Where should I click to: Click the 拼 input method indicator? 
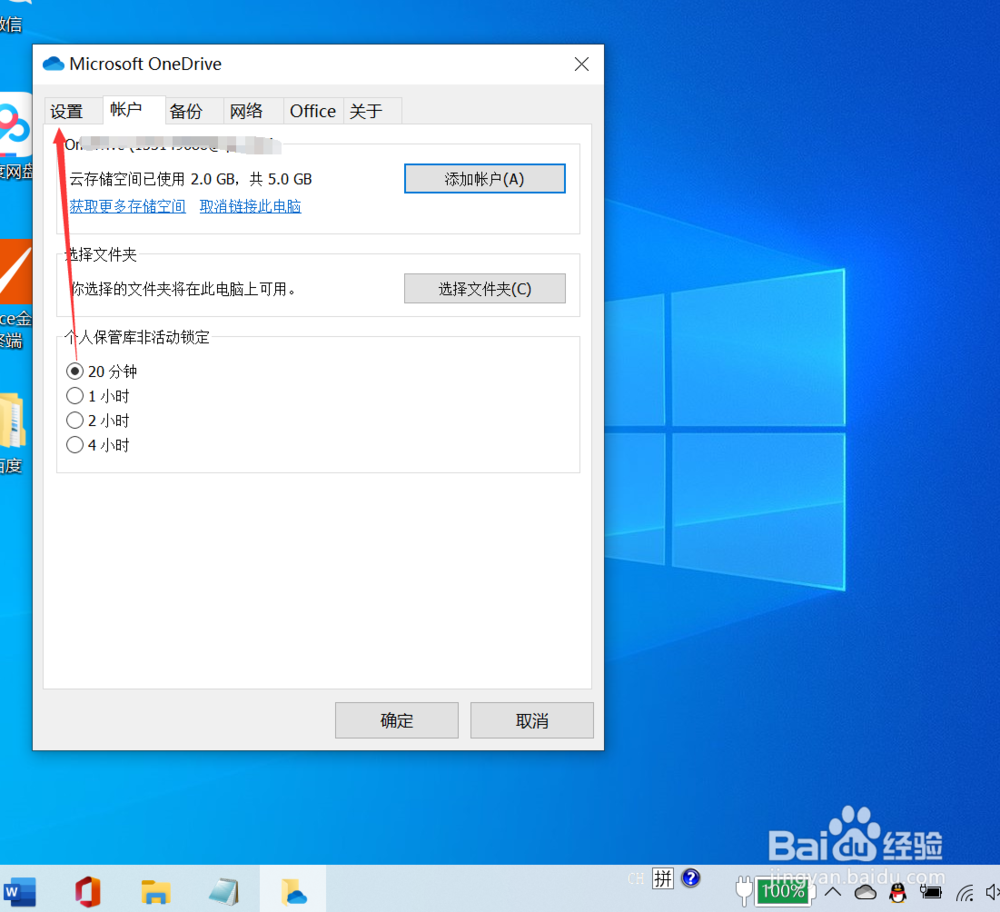pyautogui.click(x=663, y=878)
